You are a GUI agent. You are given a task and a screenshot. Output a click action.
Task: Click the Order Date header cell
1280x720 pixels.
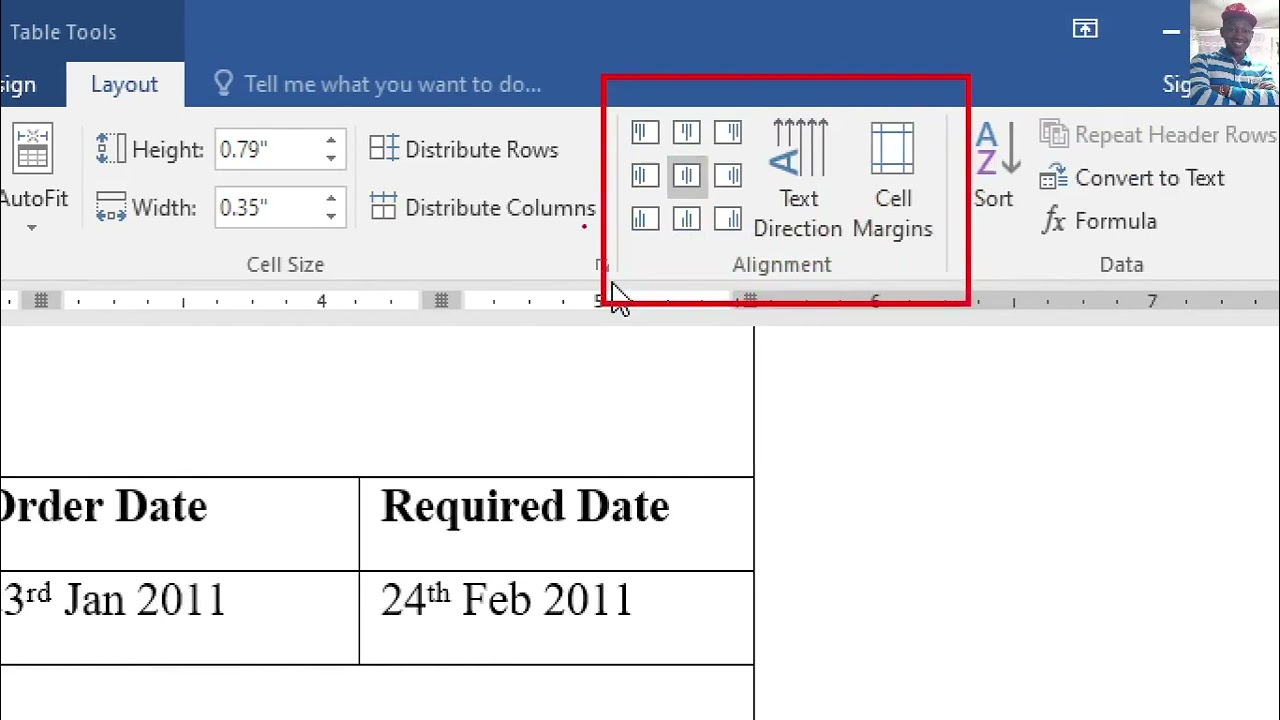[x=179, y=524]
